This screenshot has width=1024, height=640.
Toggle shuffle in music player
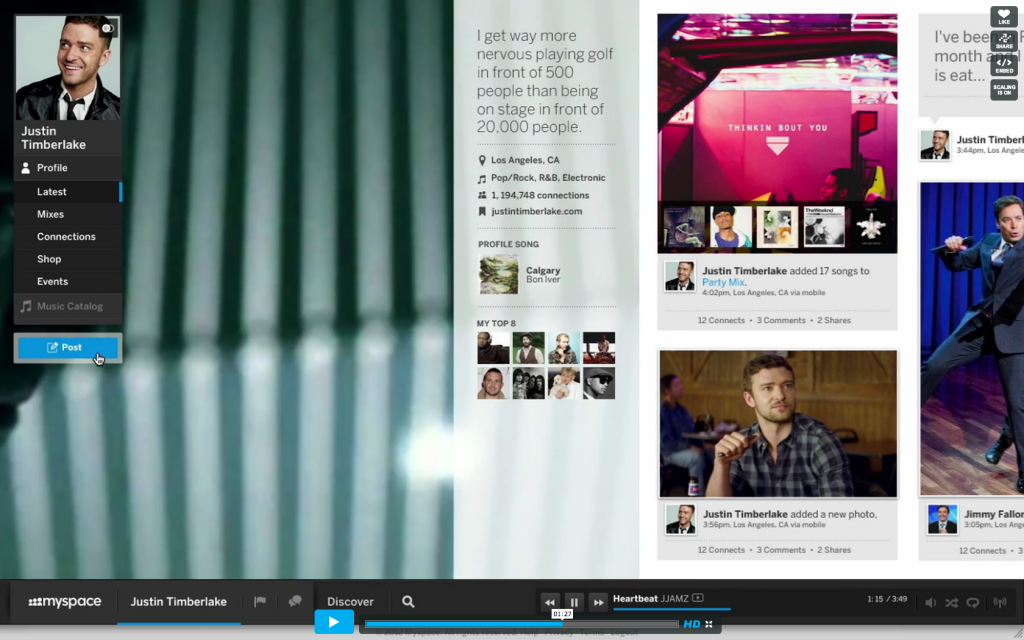pyautogui.click(x=952, y=603)
